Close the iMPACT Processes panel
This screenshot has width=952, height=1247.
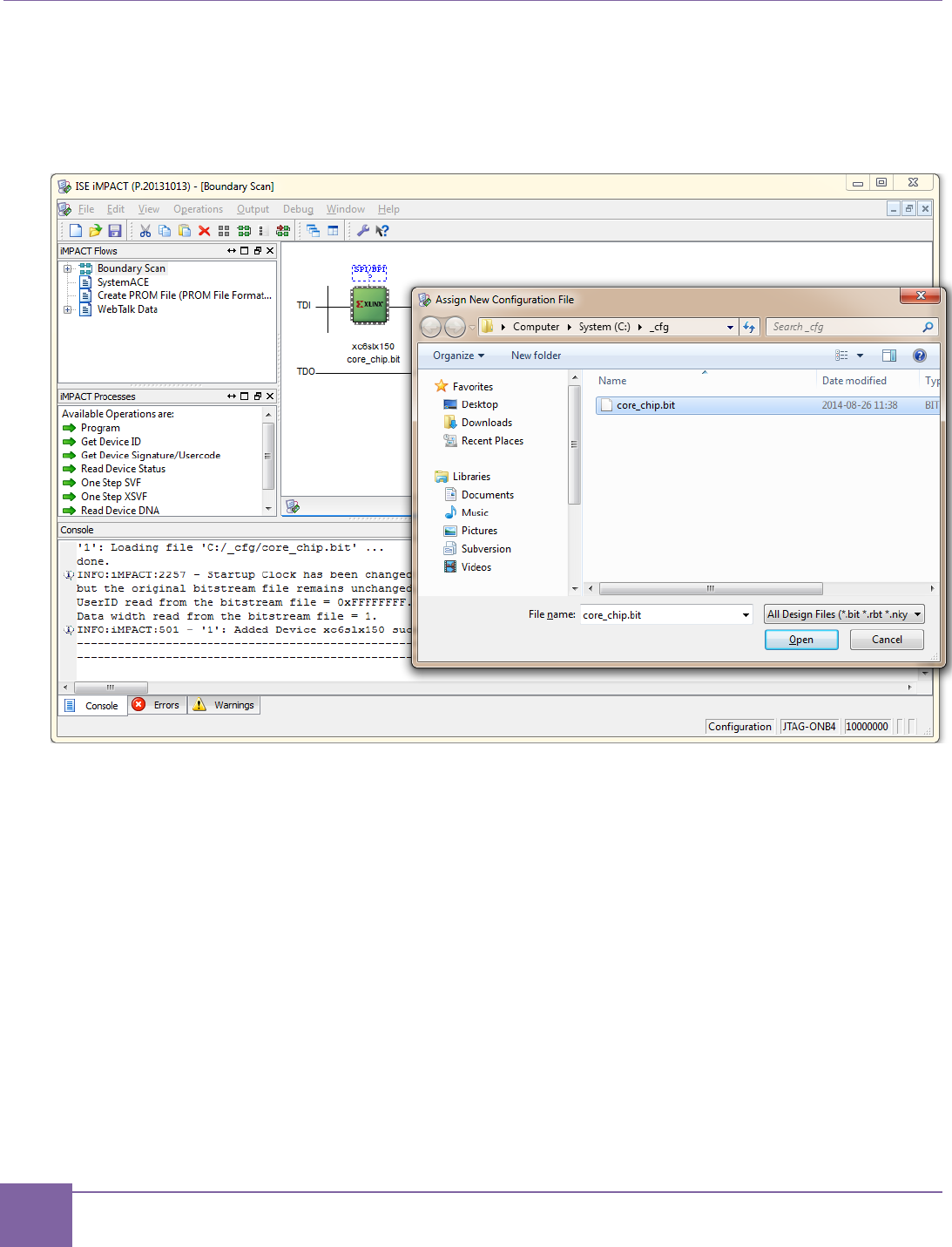(x=270, y=396)
